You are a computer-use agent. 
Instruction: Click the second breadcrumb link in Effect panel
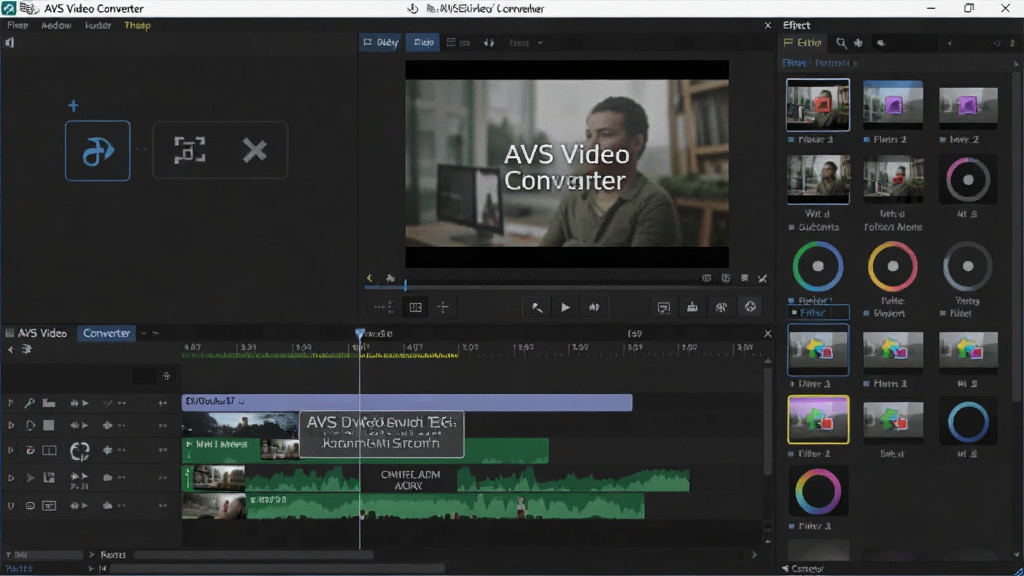[832, 63]
